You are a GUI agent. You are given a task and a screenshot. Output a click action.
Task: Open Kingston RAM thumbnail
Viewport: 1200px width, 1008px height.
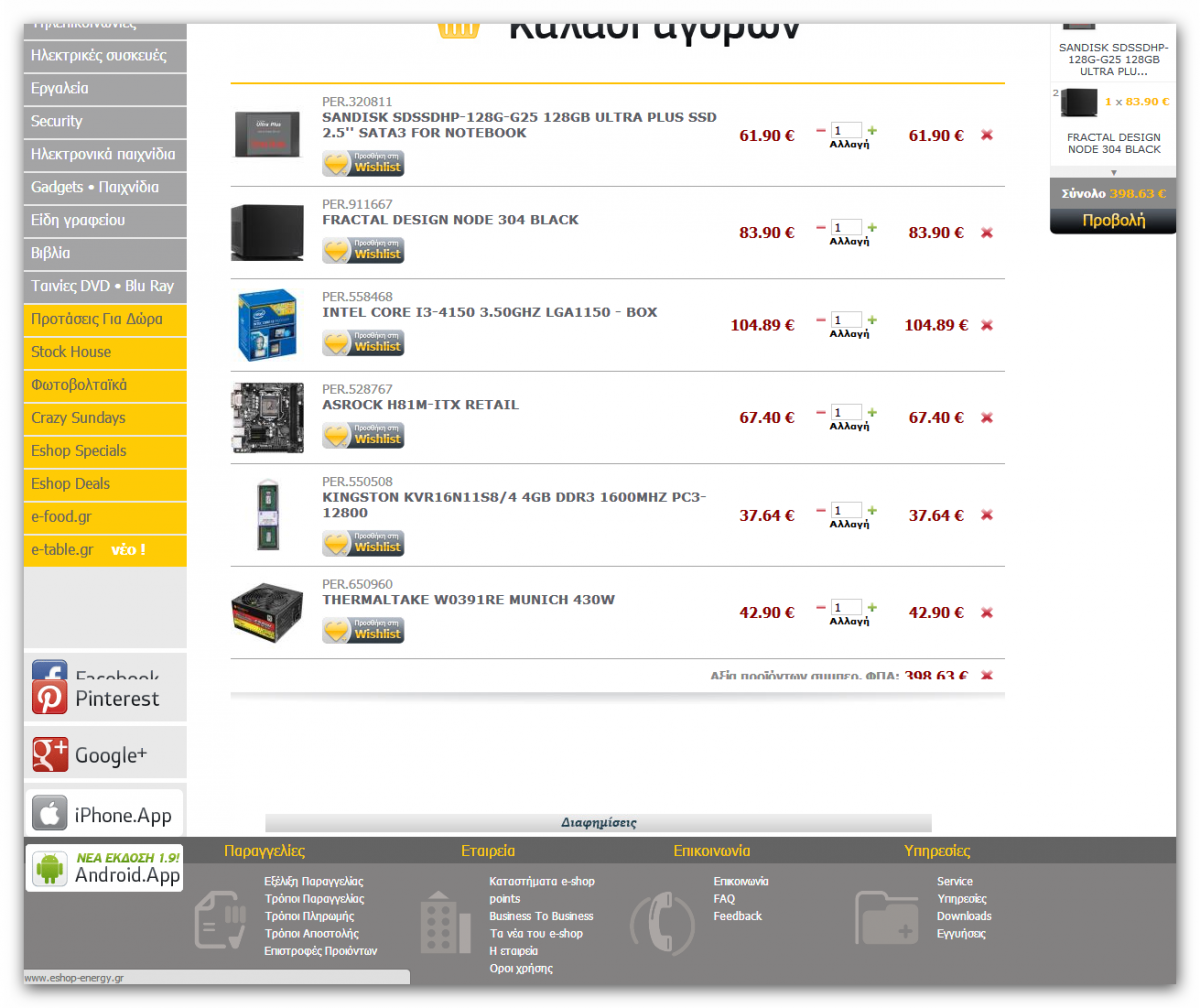[267, 515]
